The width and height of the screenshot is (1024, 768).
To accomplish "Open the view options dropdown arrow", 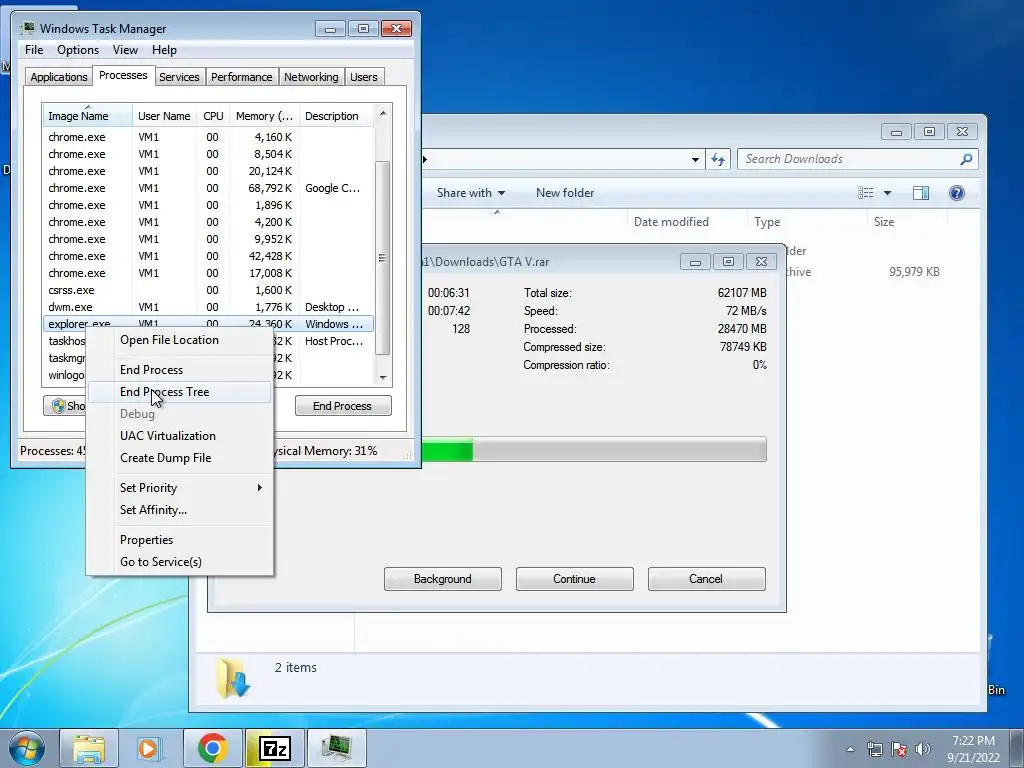I will tap(887, 193).
